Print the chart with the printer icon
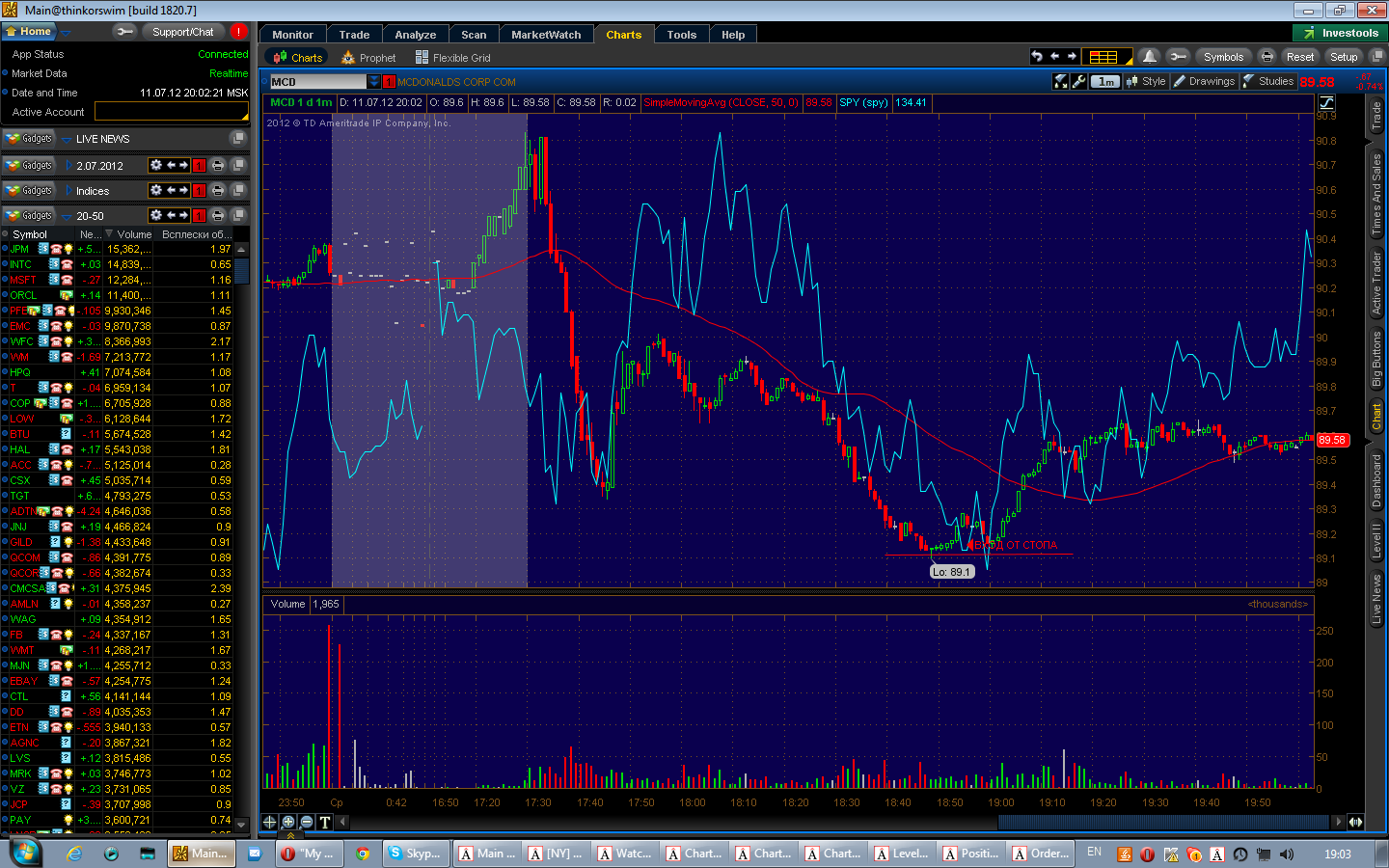Viewport: 1389px width, 868px height. coord(1267,57)
